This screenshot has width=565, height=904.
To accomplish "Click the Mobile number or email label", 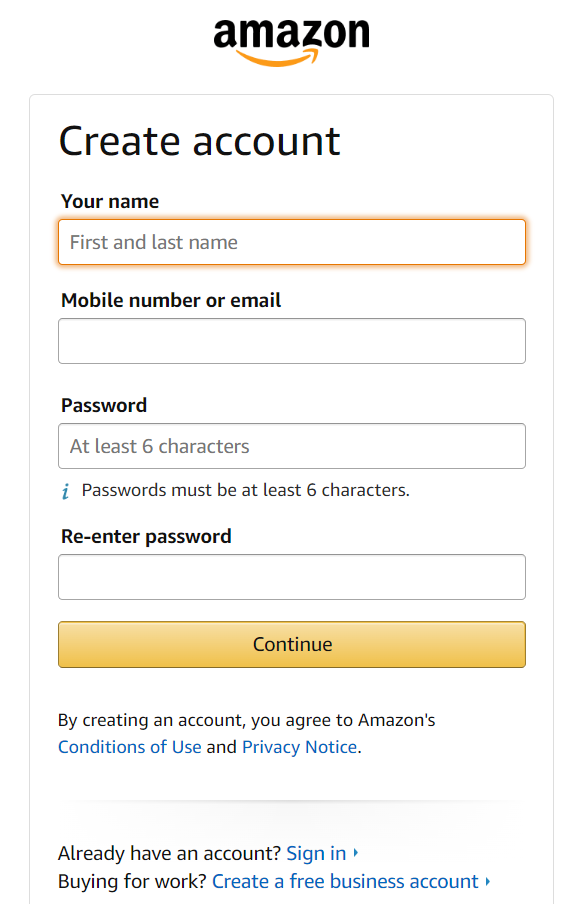I will coord(171,300).
